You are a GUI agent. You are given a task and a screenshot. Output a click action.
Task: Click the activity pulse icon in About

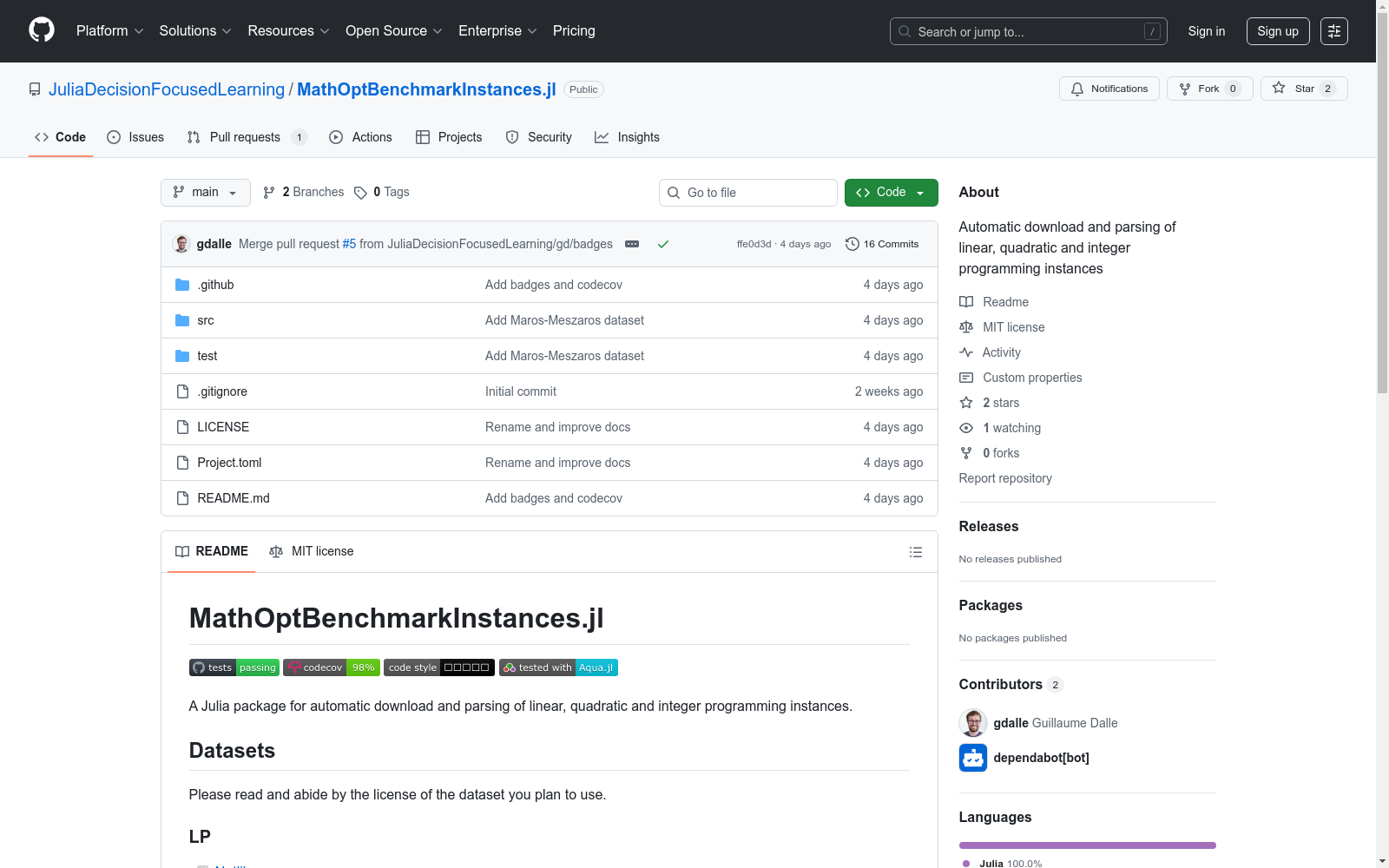click(x=966, y=352)
